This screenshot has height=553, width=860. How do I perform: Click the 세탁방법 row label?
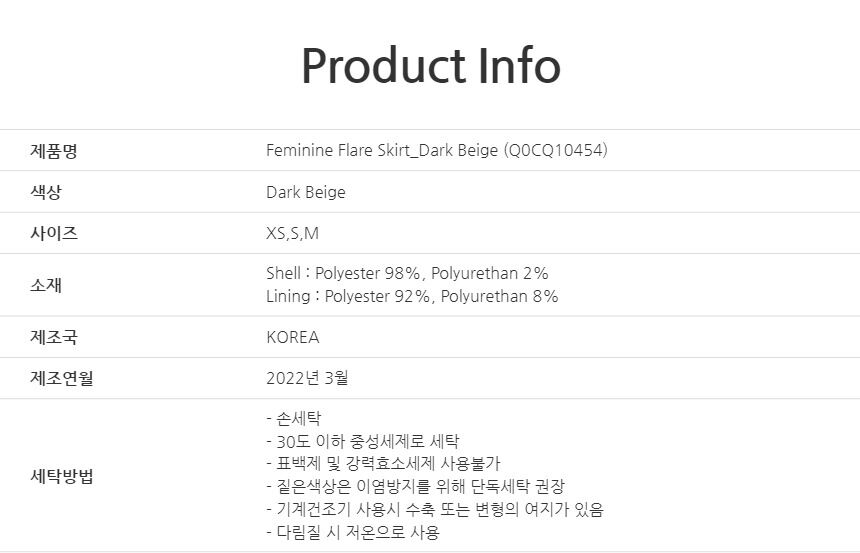(x=62, y=476)
